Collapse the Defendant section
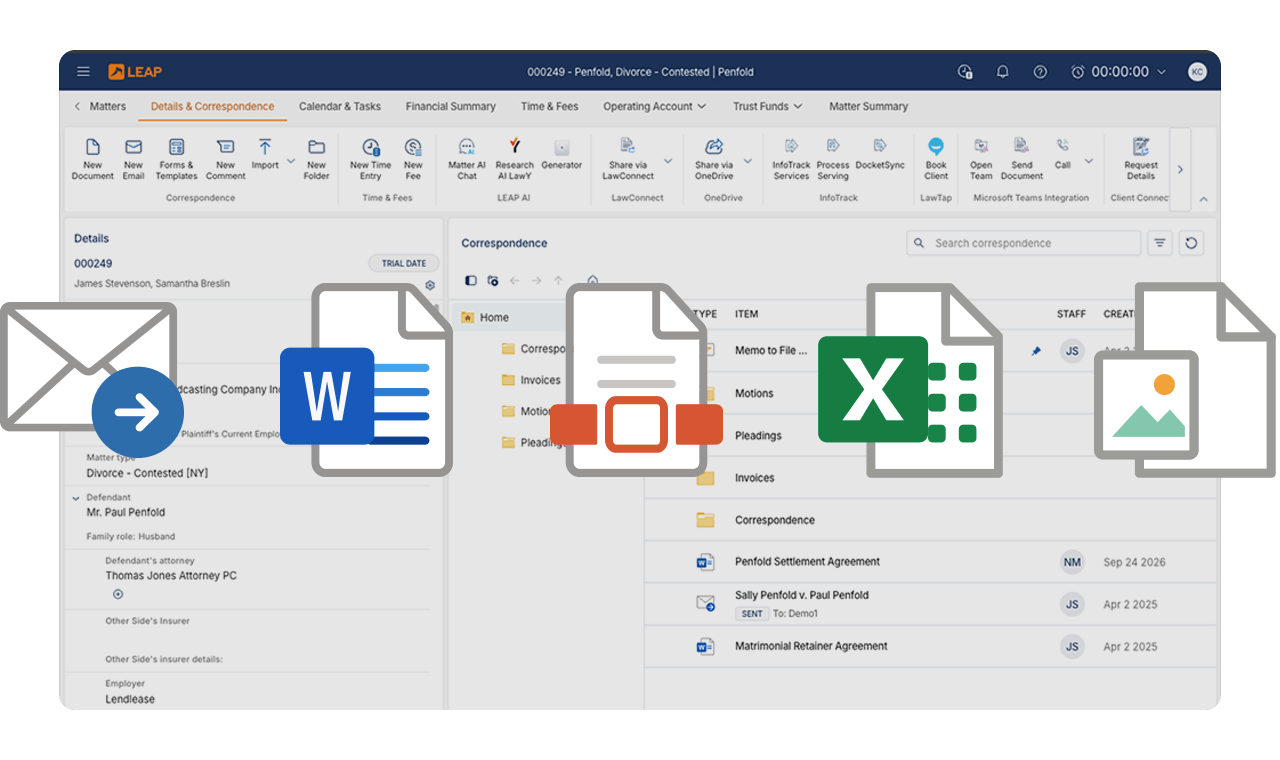1280x760 pixels. 76,498
